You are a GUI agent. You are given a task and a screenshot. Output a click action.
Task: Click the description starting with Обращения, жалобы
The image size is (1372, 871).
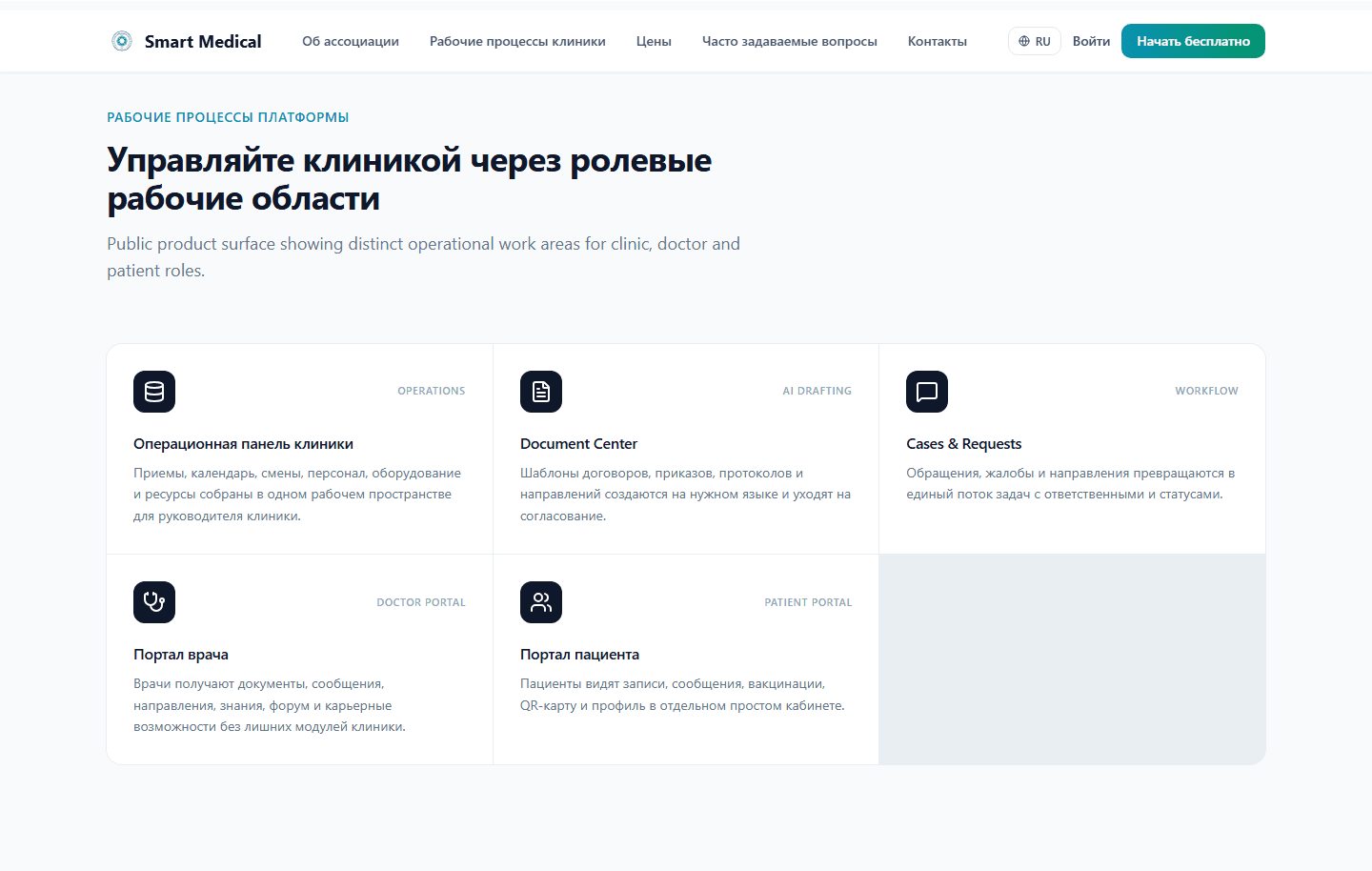pyautogui.click(x=1070, y=484)
